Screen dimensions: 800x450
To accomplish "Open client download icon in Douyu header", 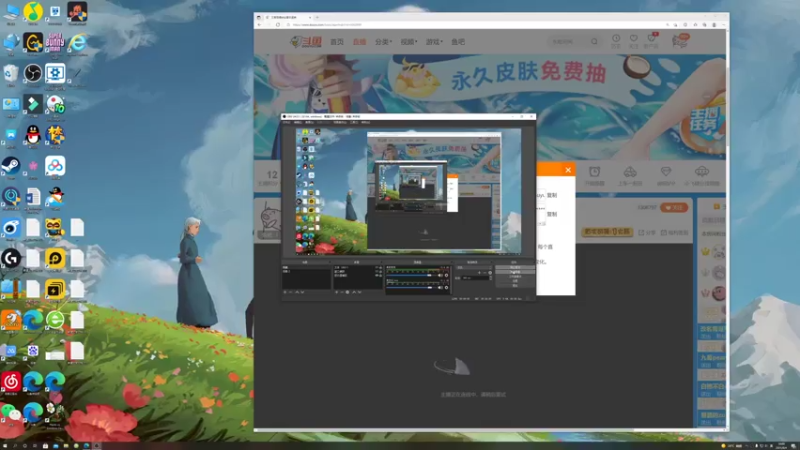I will point(651,39).
